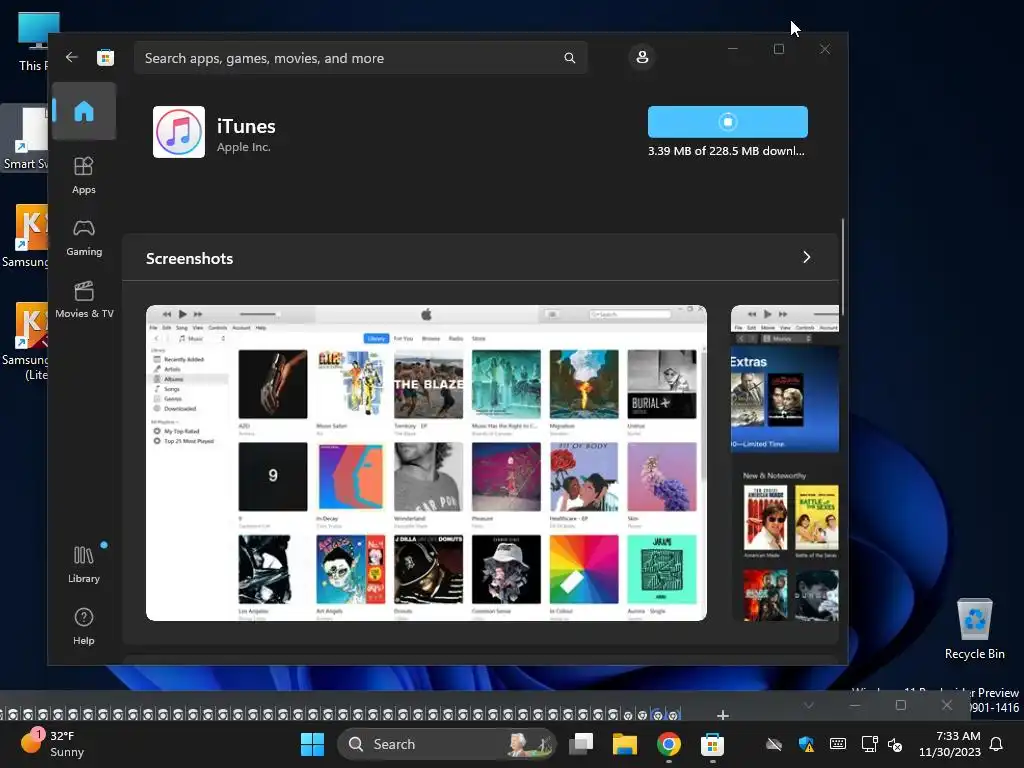The image size is (1024, 768).
Task: Click the plus new tab button in background window
Action: (x=722, y=715)
